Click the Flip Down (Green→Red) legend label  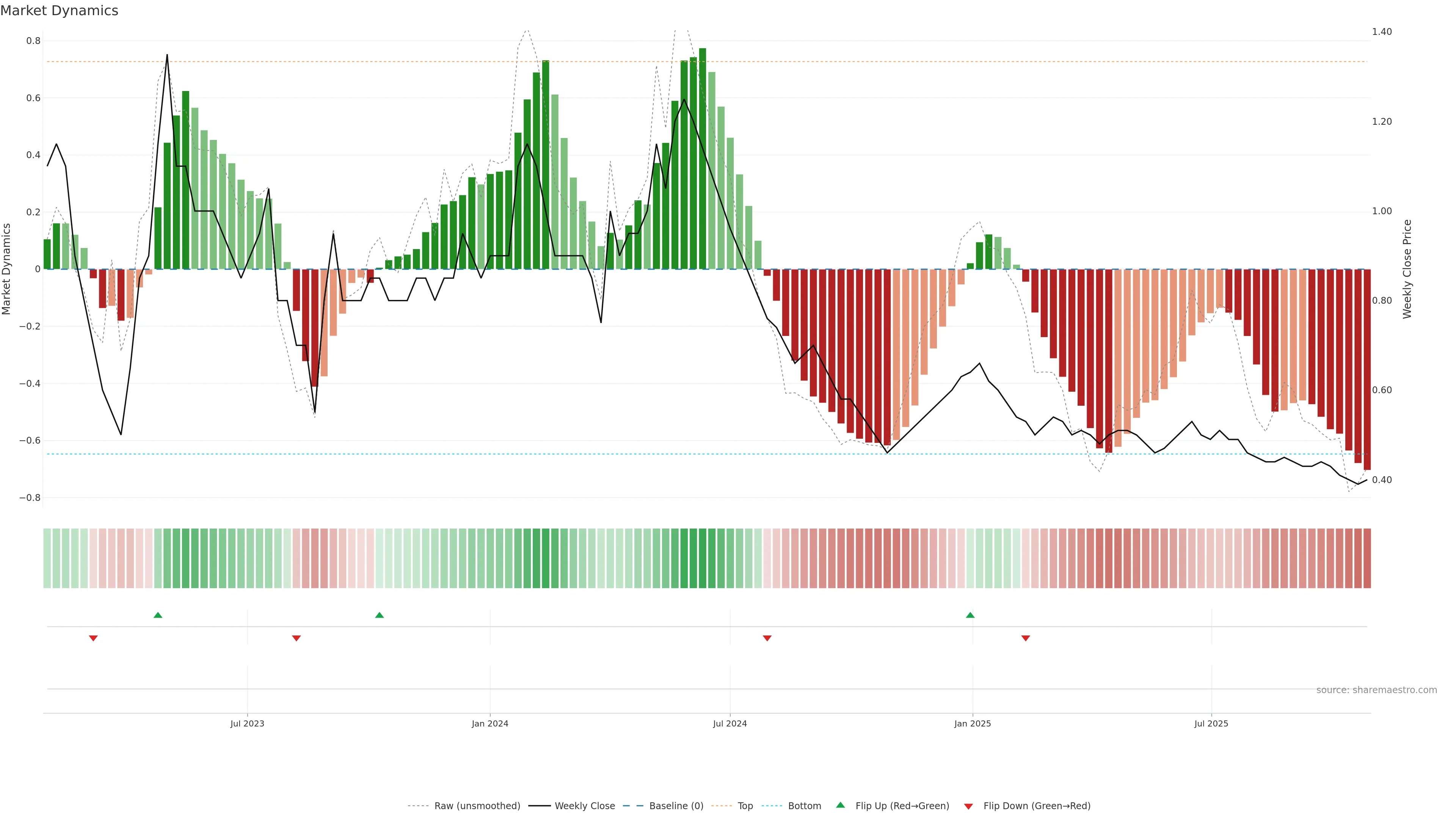tap(1037, 806)
